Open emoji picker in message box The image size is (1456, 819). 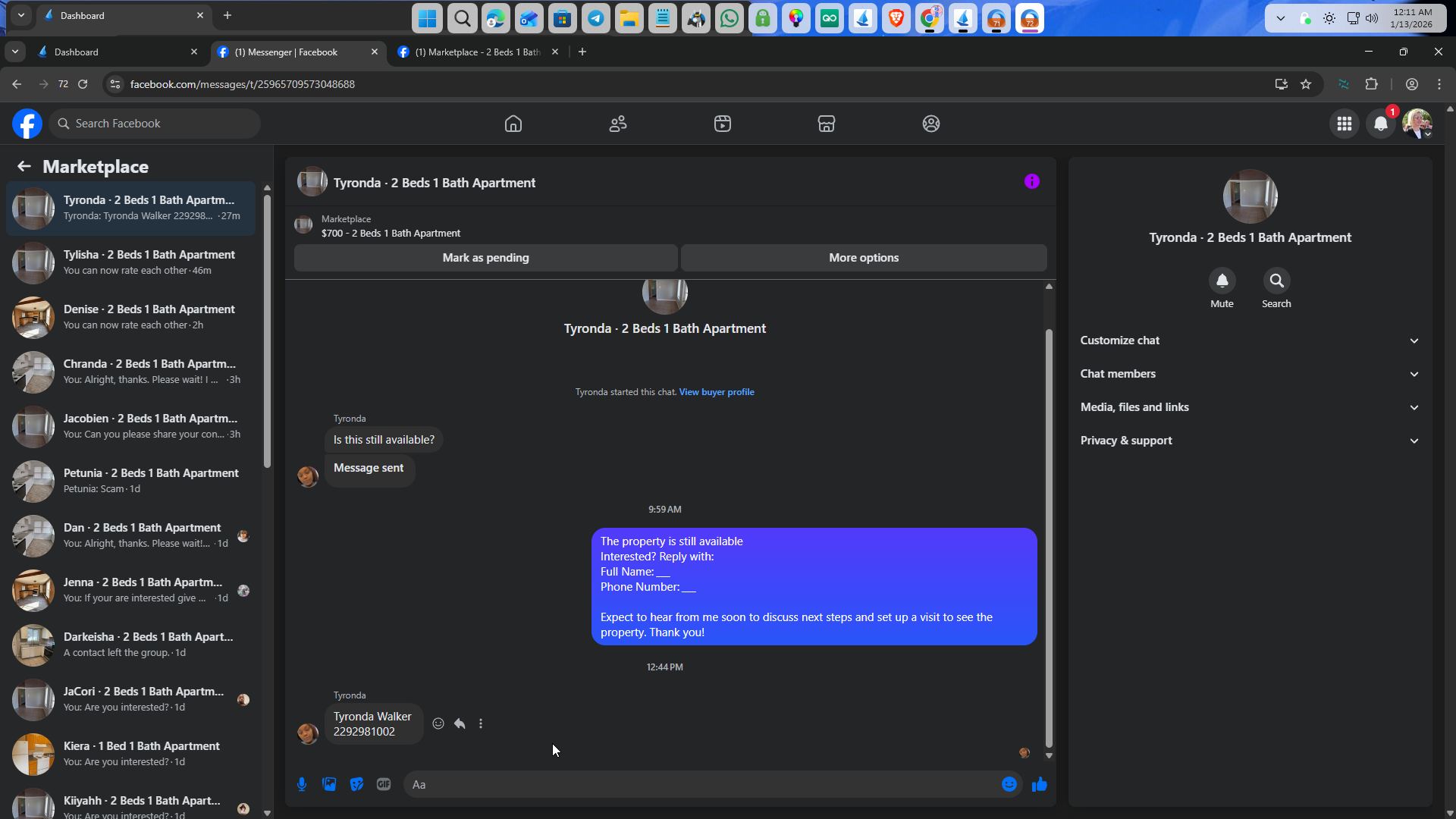tap(1009, 784)
